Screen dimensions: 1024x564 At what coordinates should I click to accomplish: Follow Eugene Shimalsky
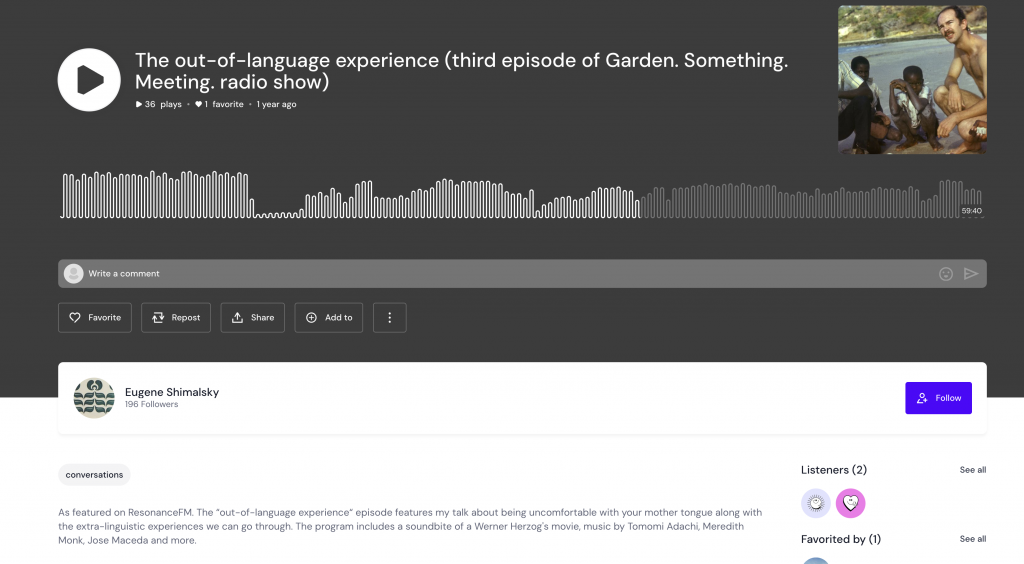point(938,398)
